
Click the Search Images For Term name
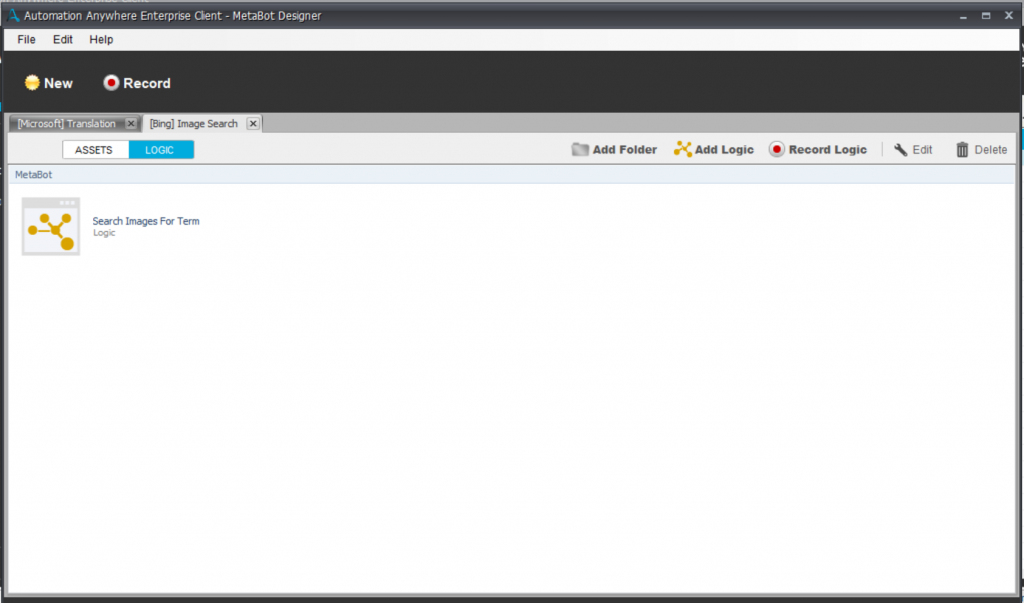[x=146, y=221]
